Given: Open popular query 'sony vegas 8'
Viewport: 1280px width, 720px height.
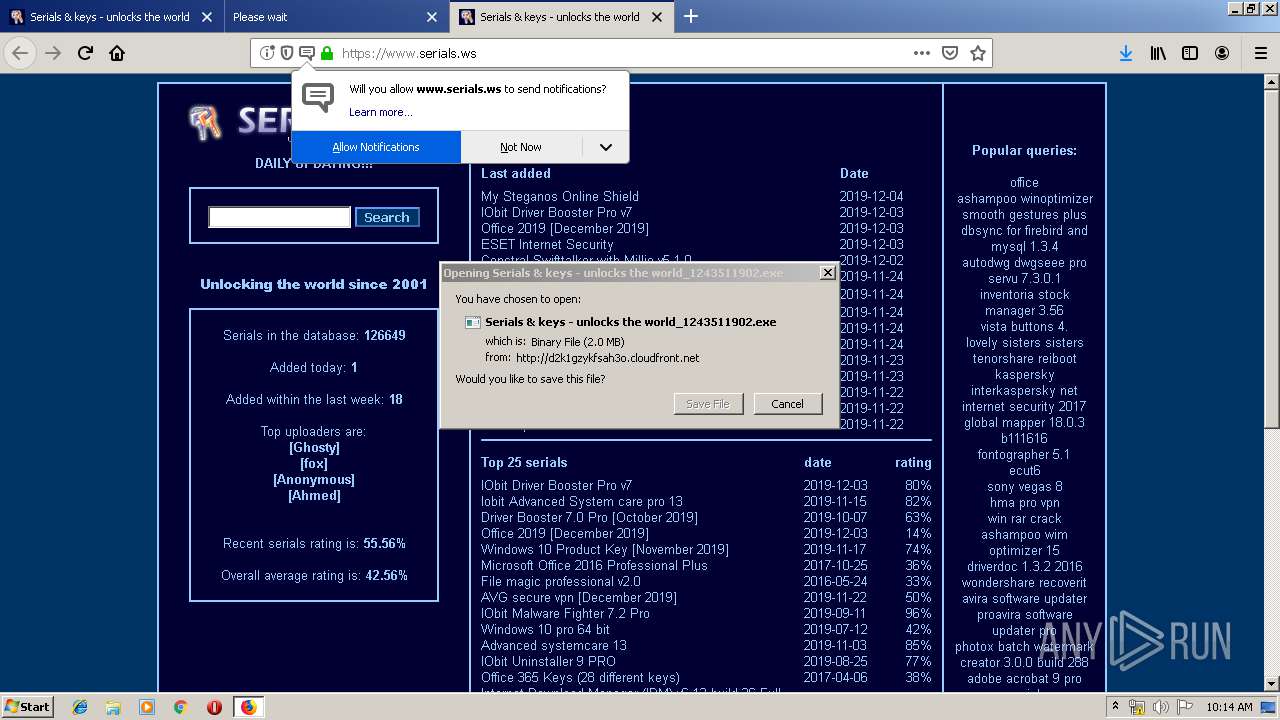Looking at the screenshot, I should (1024, 486).
